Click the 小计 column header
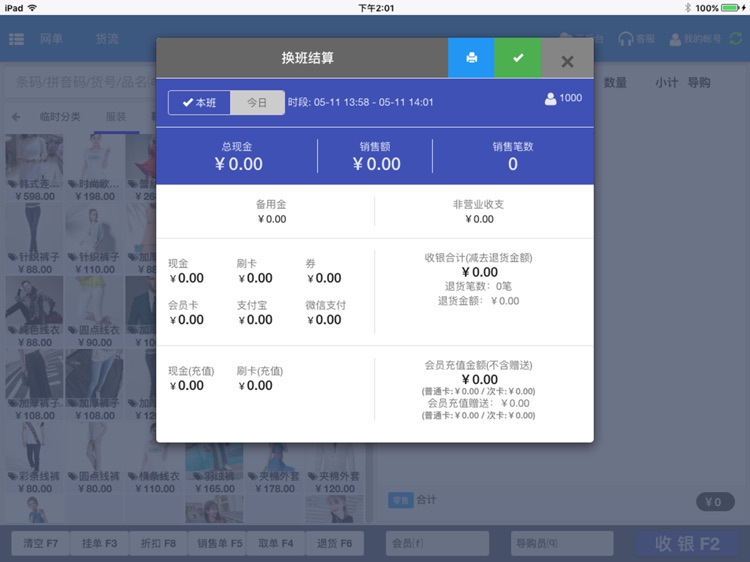 tap(666, 82)
